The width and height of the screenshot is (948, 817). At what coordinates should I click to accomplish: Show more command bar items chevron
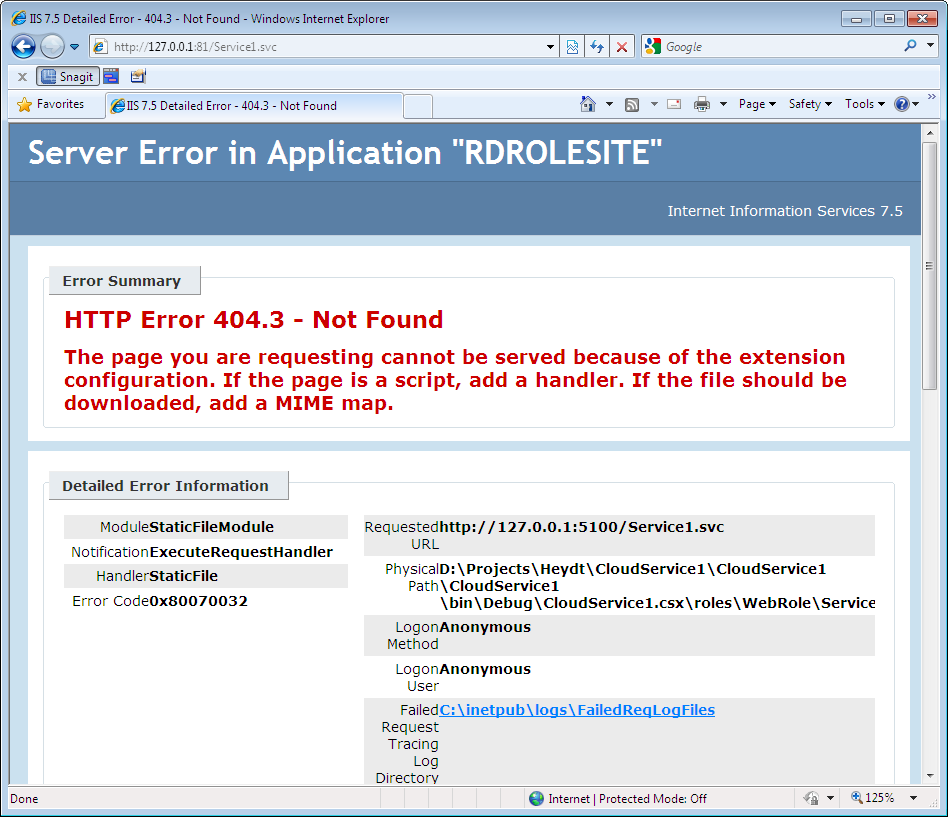tap(932, 97)
